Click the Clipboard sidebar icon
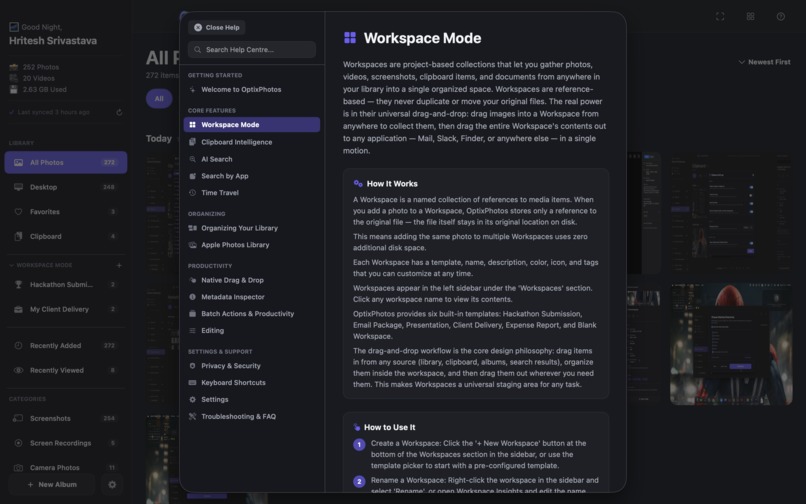Image resolution: width=806 pixels, height=504 pixels. (x=19, y=236)
